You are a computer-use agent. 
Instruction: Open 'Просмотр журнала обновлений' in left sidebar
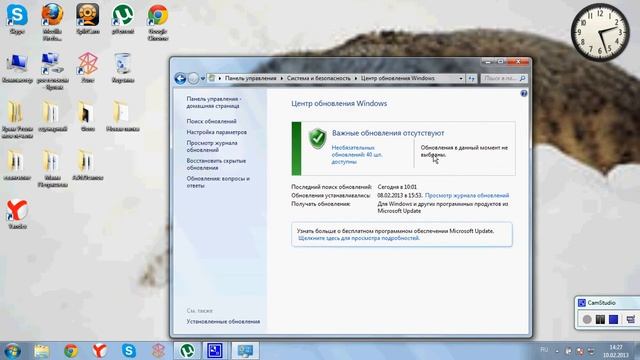coord(212,147)
